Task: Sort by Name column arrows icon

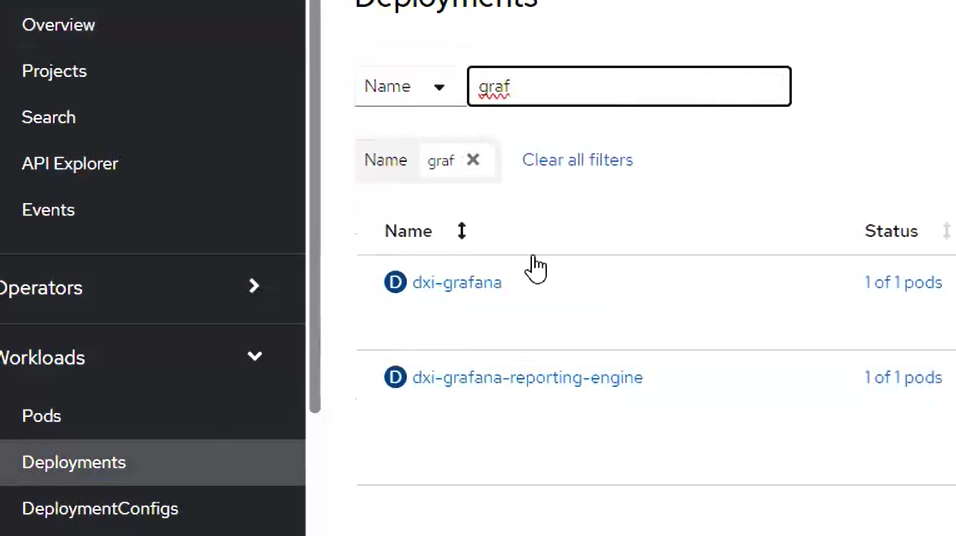Action: point(461,231)
